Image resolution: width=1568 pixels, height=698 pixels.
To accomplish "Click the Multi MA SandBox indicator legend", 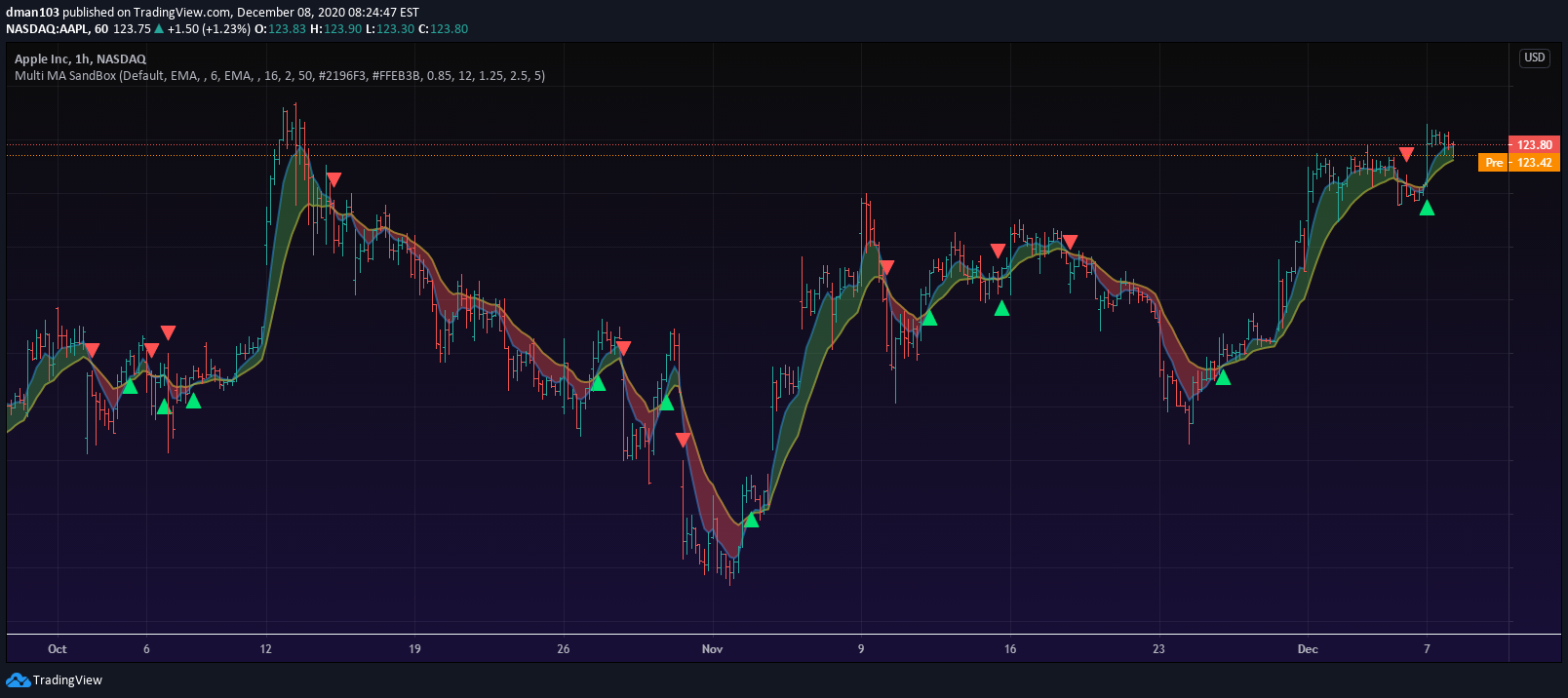I will click(x=280, y=76).
